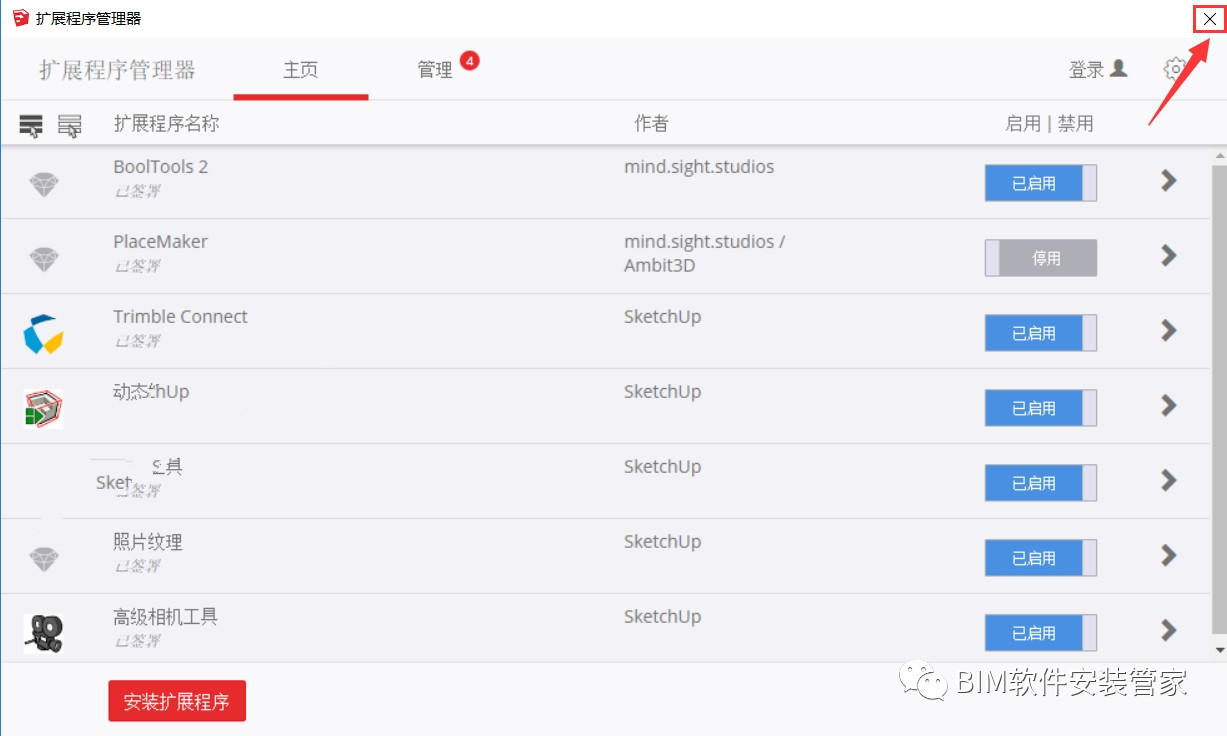
Task: Expand the BoolTools 2 details chevron
Action: [x=1168, y=180]
